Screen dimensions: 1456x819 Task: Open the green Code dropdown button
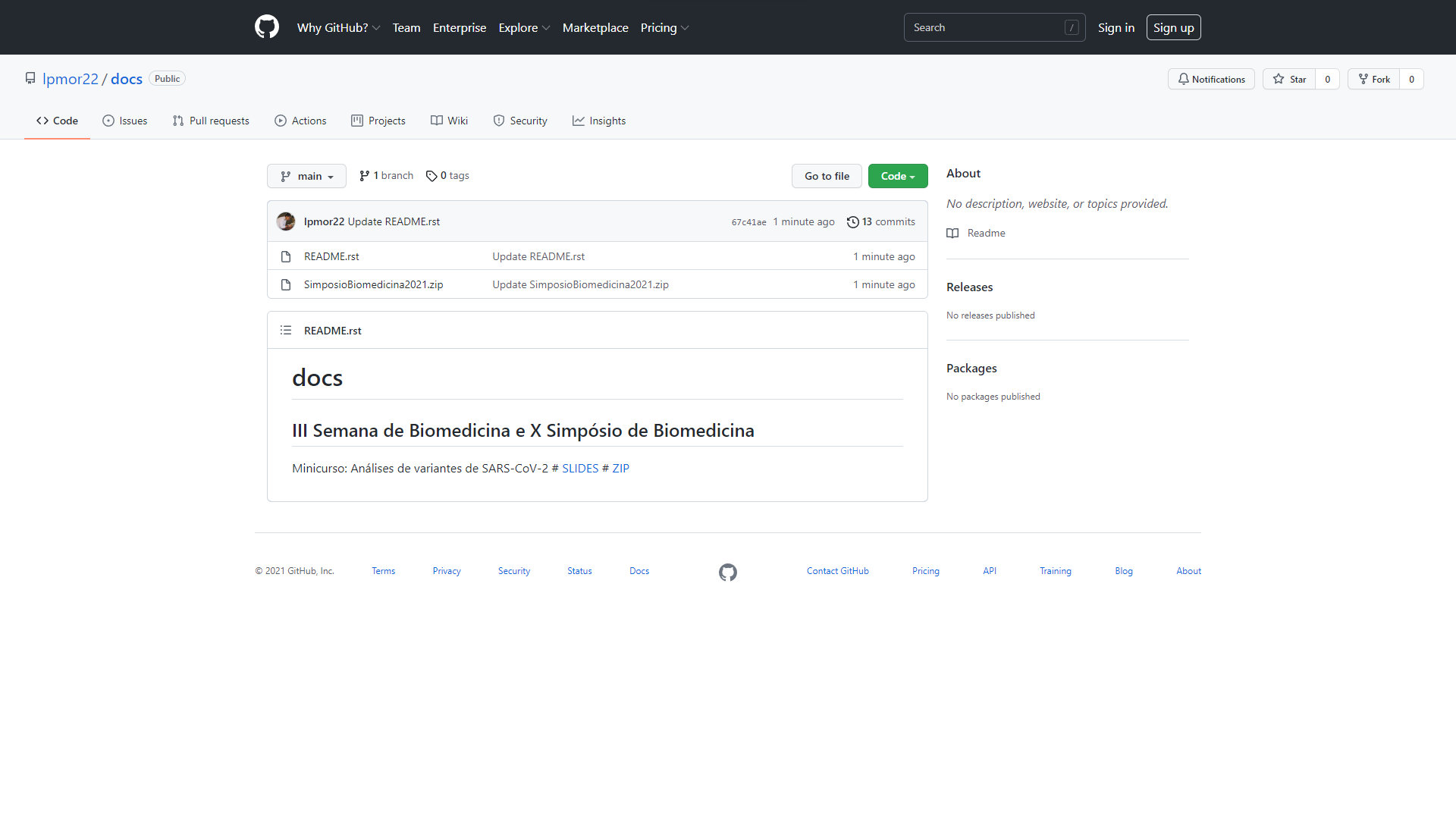[x=898, y=176]
